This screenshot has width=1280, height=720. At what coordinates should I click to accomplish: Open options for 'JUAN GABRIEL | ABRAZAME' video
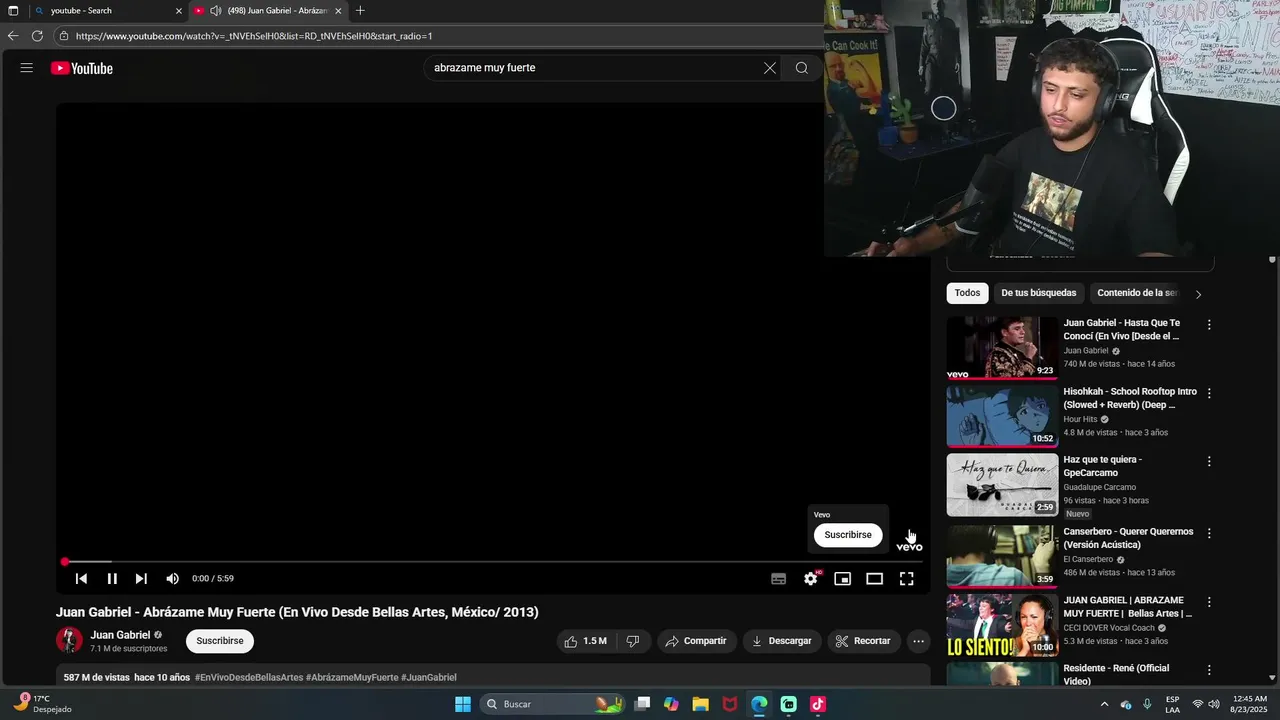[1209, 602]
